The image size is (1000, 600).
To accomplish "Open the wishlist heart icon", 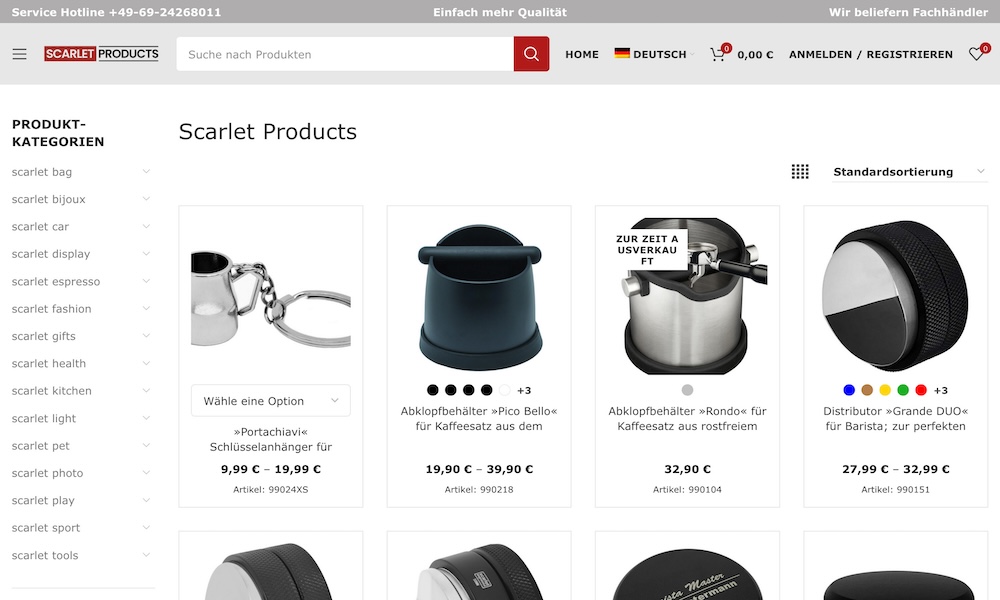I will pos(976,54).
